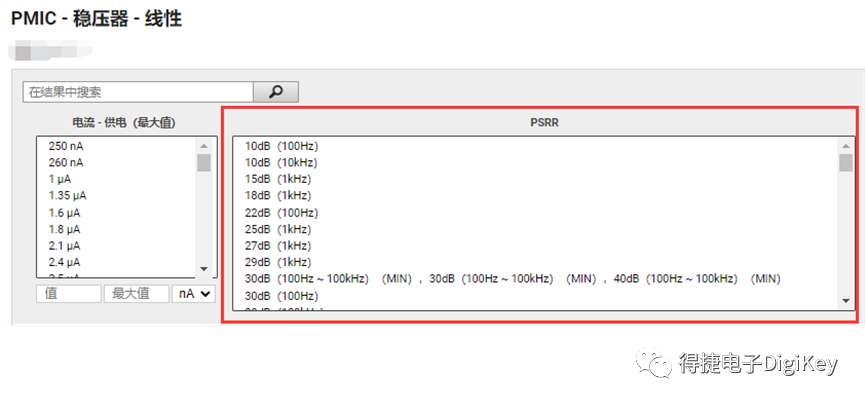Screen dimensions: 865x403
Task: Click down arrow of PSRR list scrollbar
Action: pos(846,301)
